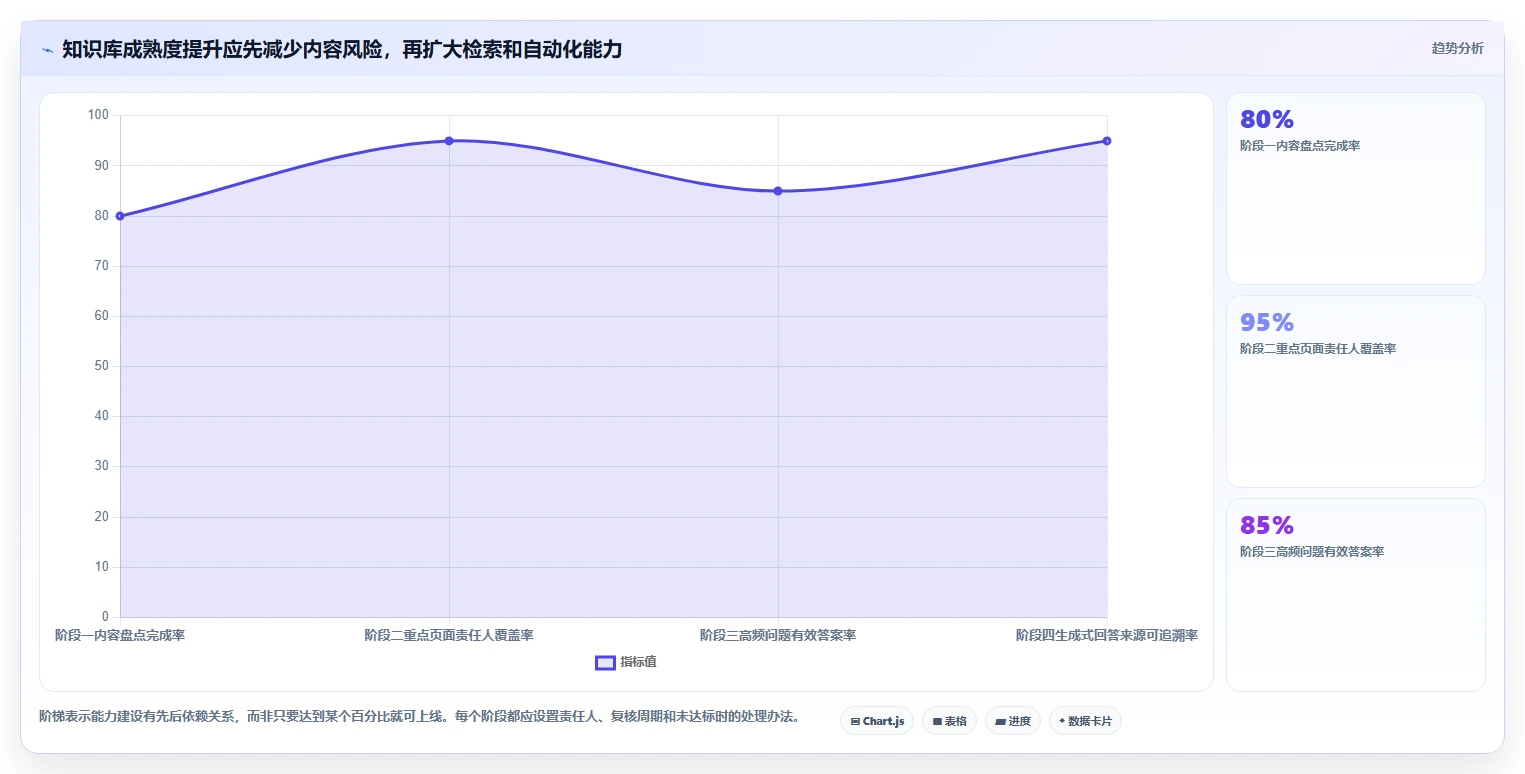Screen dimensions: 1525x774
Task: Click the lightning icon beside the title
Action: pos(47,50)
